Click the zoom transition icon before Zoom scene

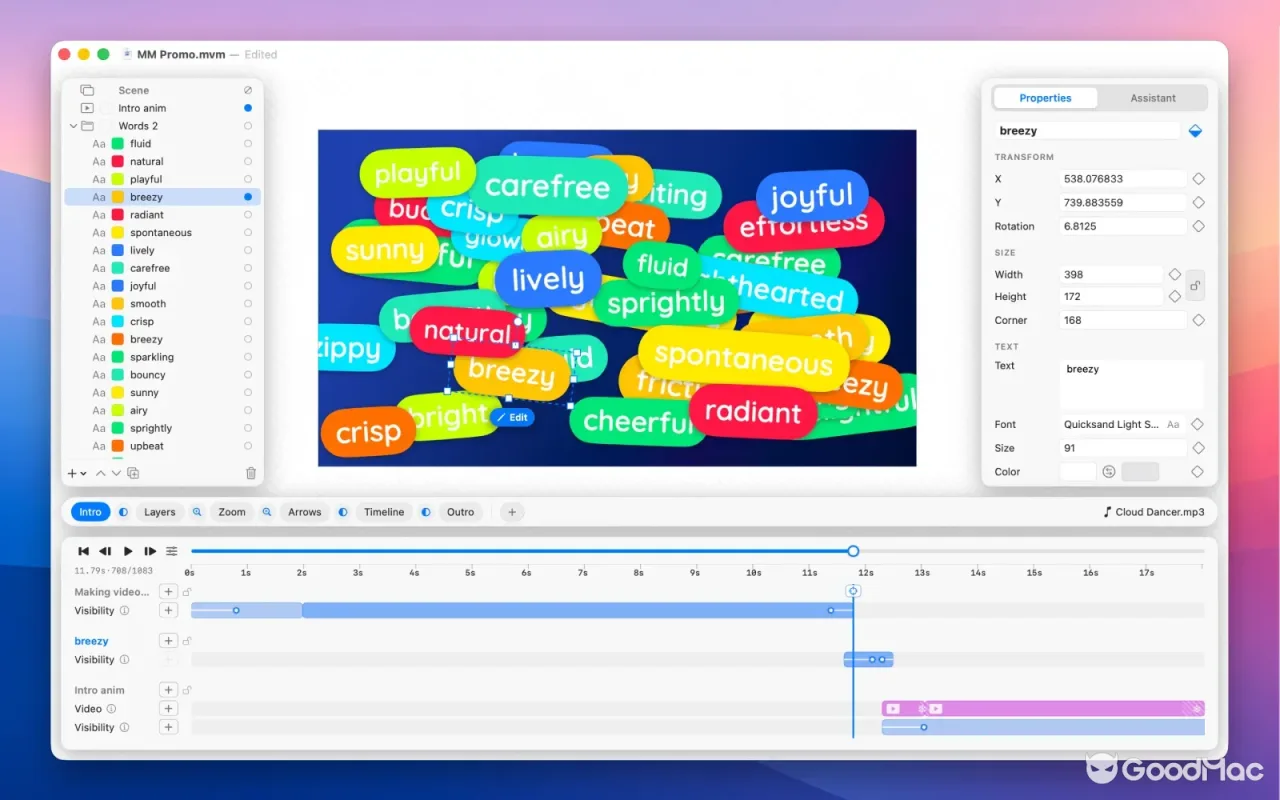pos(197,512)
